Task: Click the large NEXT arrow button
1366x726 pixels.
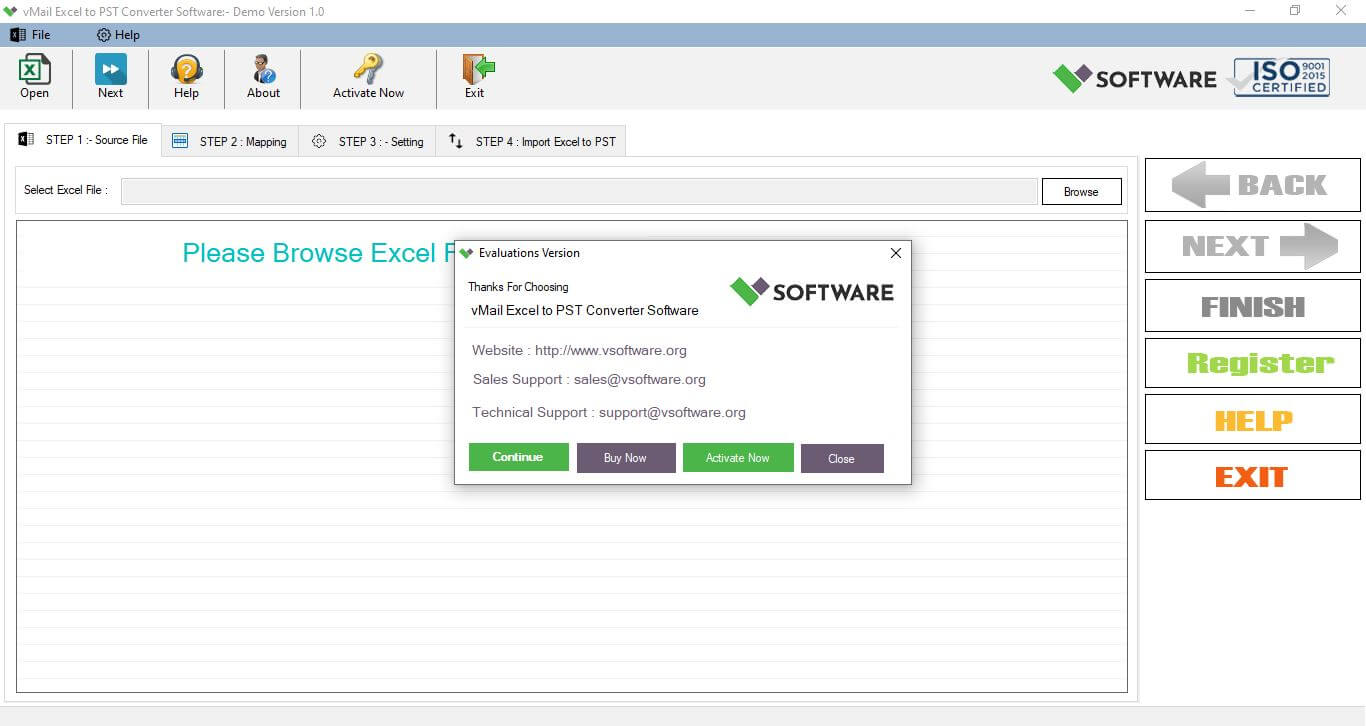Action: click(1252, 246)
